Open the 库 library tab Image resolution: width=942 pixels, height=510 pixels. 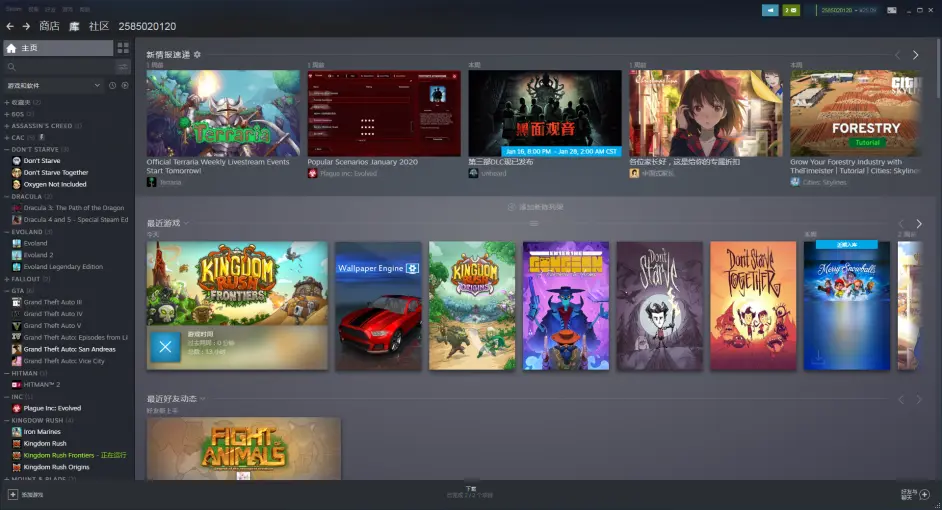(74, 26)
